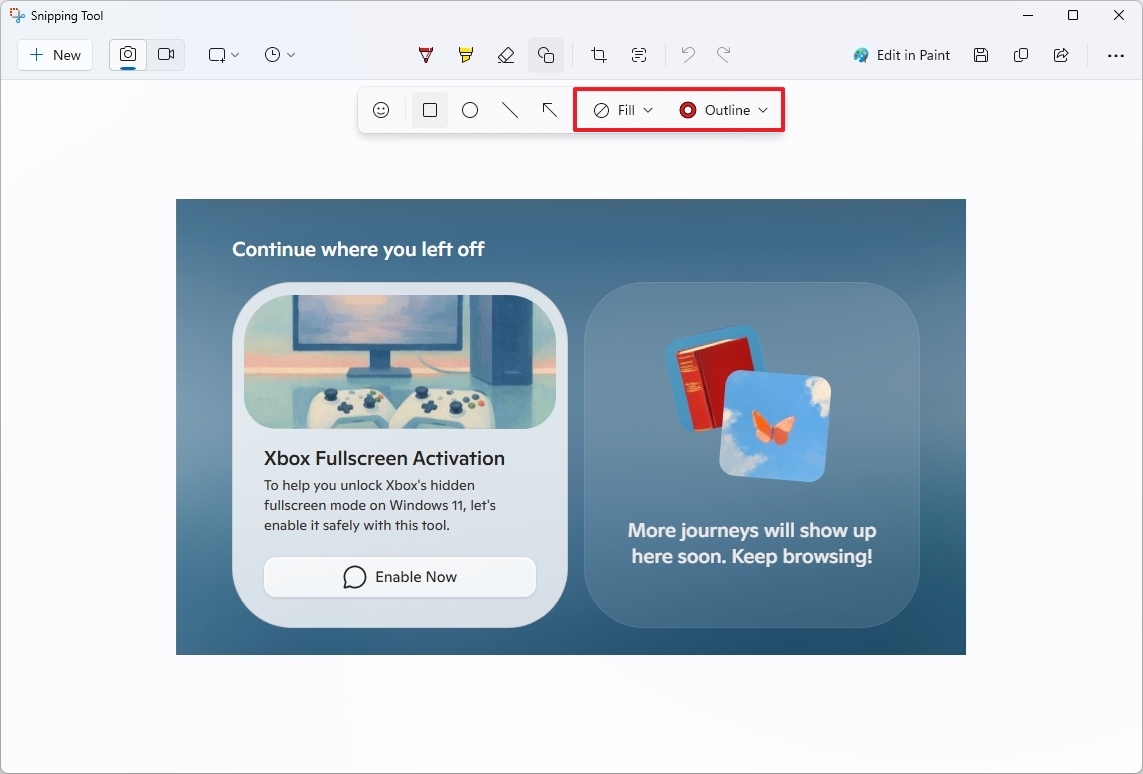The image size is (1143, 774).
Task: Open the Fill color picker
Action: [x=647, y=110]
